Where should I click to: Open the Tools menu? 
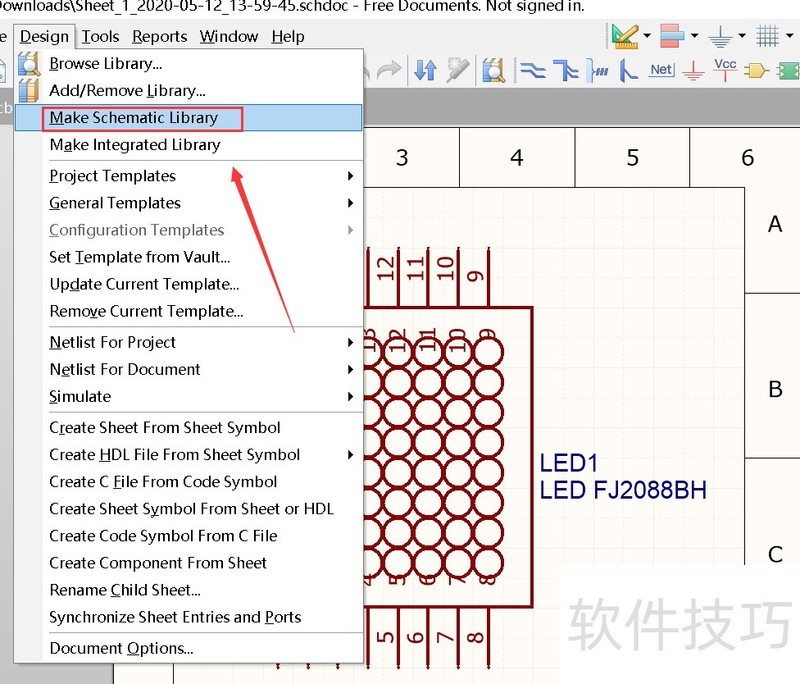[100, 36]
